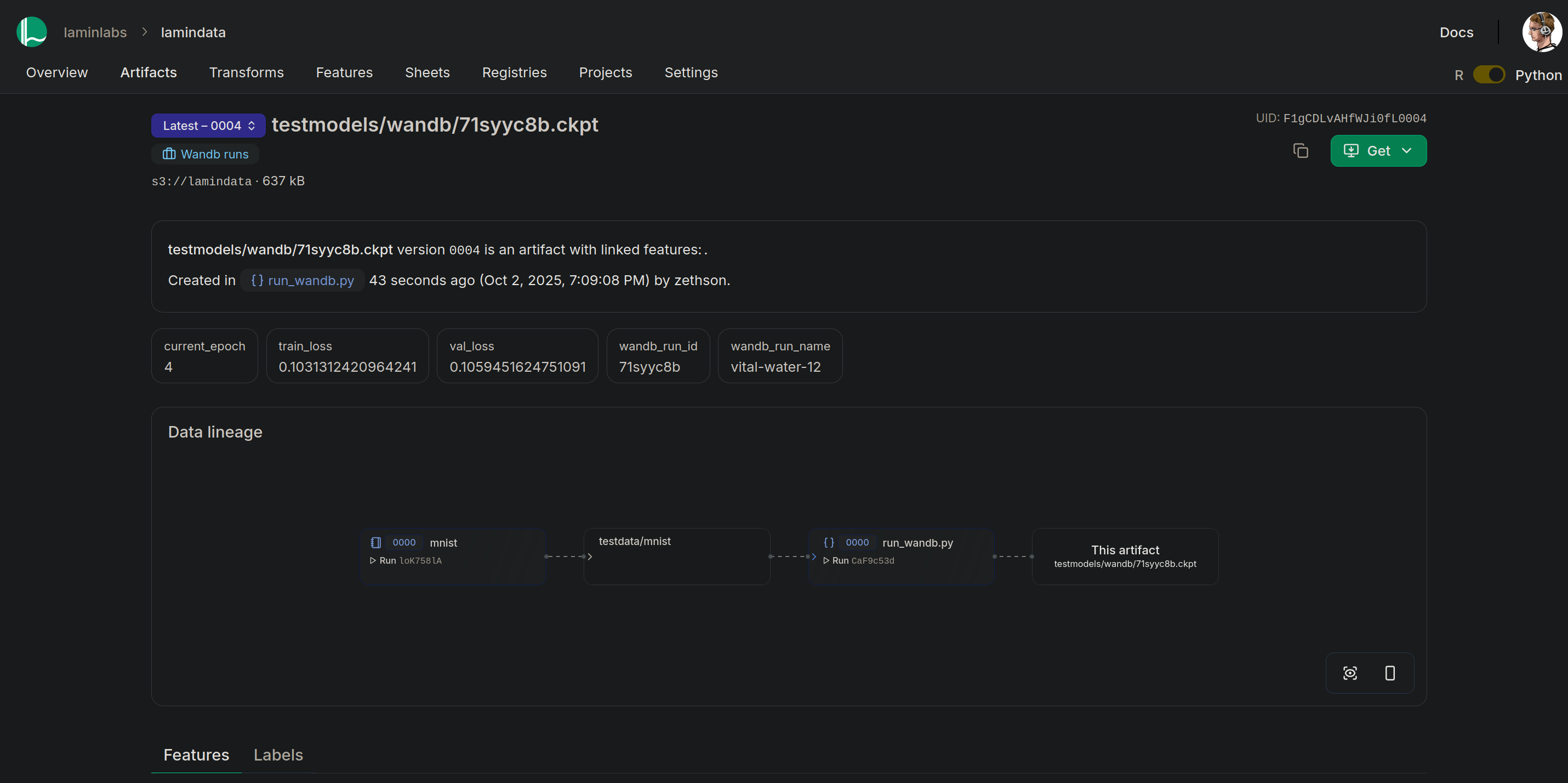1568x783 pixels.
Task: Click the fit-view icon in lineage panel
Action: pyautogui.click(x=1349, y=673)
